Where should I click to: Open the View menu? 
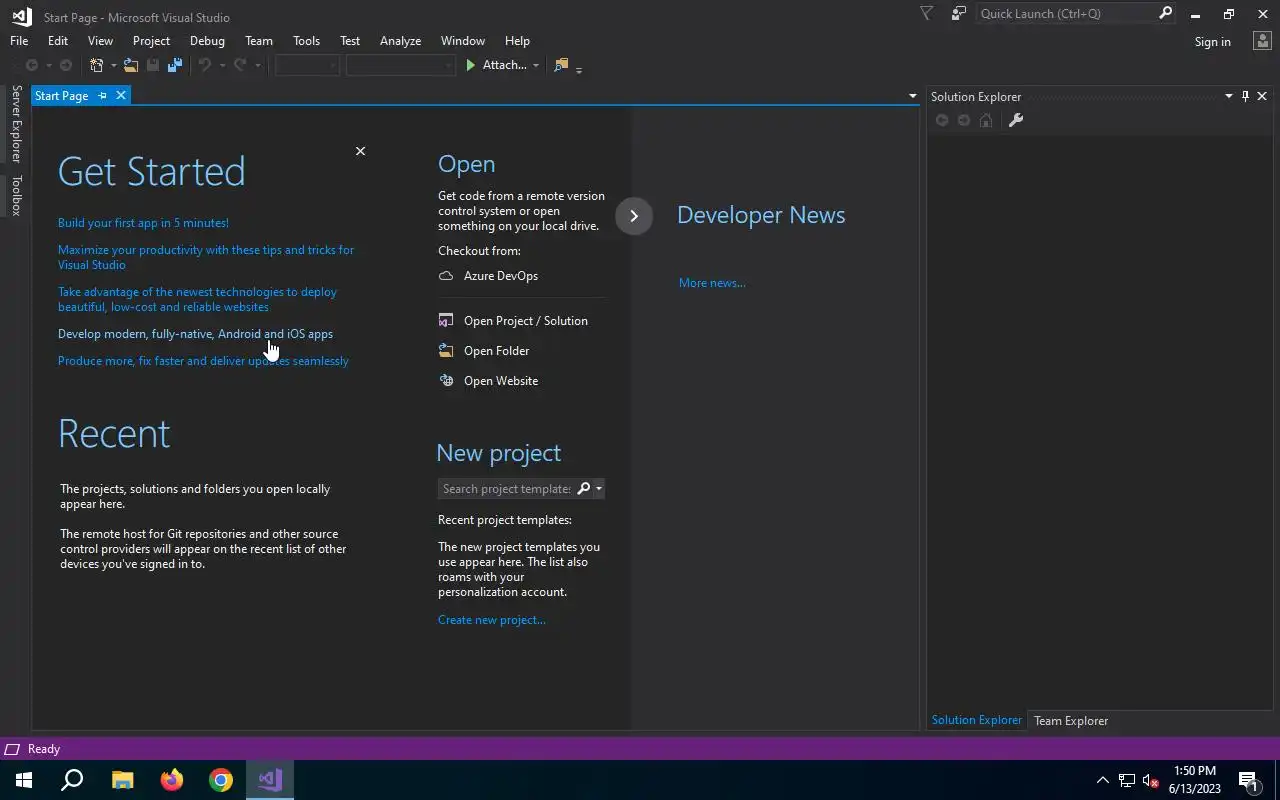[x=100, y=41]
